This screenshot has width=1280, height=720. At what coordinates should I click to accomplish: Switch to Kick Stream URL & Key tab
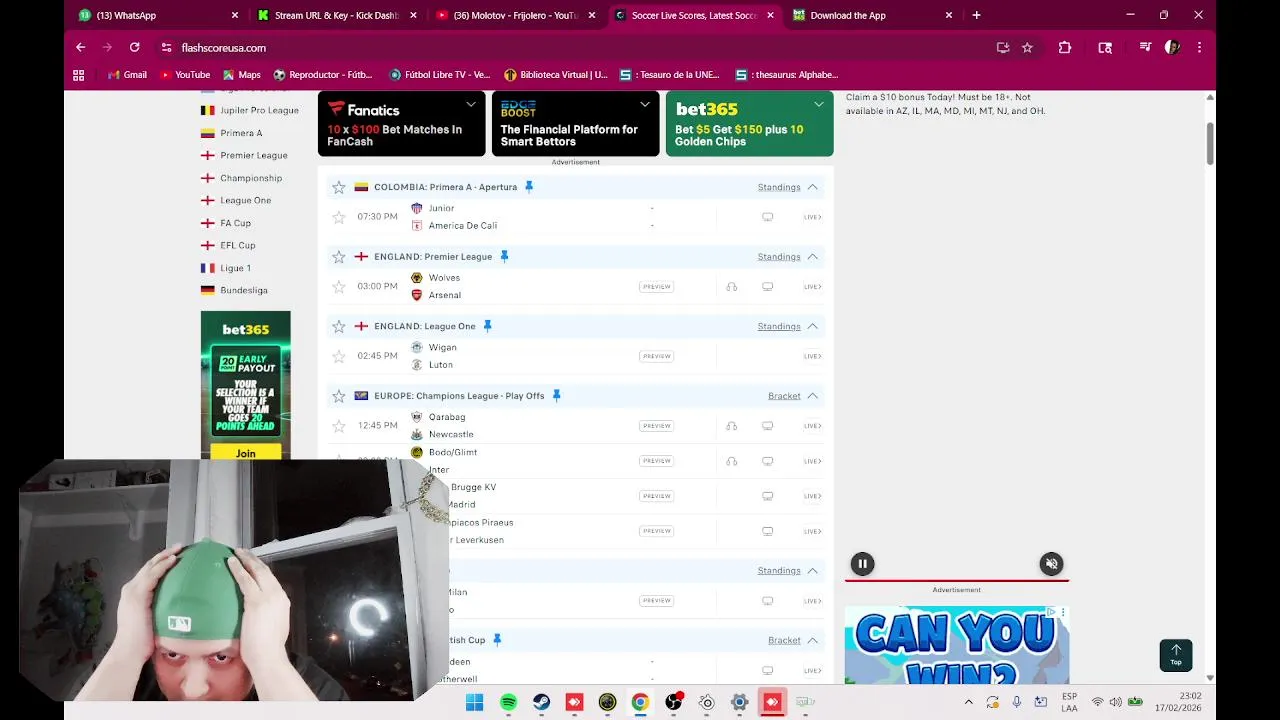click(x=336, y=15)
